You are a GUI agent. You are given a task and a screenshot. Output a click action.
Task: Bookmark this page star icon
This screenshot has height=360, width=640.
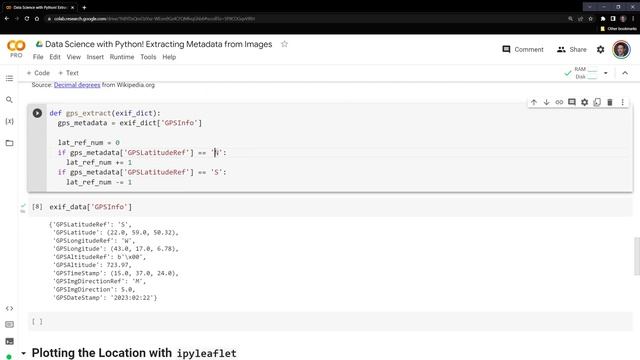(x=590, y=18)
